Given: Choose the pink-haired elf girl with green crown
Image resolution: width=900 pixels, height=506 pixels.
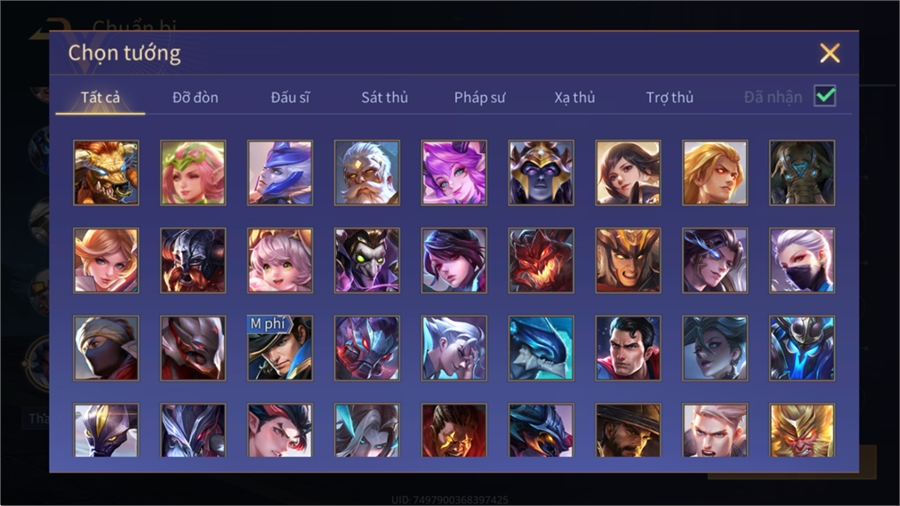Looking at the screenshot, I should click(x=193, y=173).
